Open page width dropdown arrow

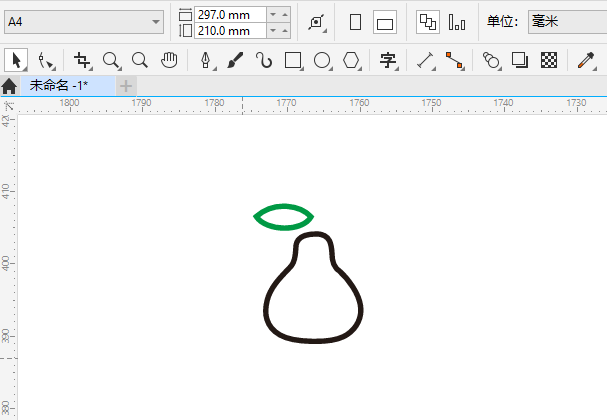tap(273, 14)
